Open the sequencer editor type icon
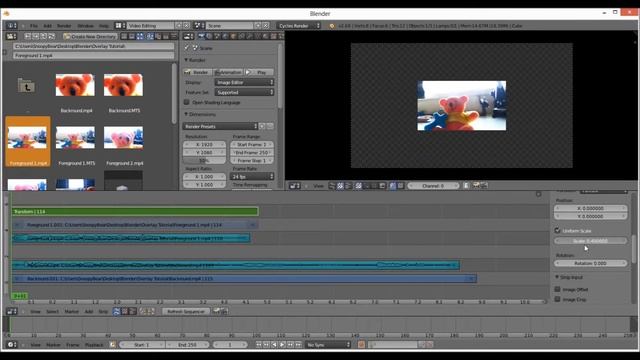 coord(11,311)
